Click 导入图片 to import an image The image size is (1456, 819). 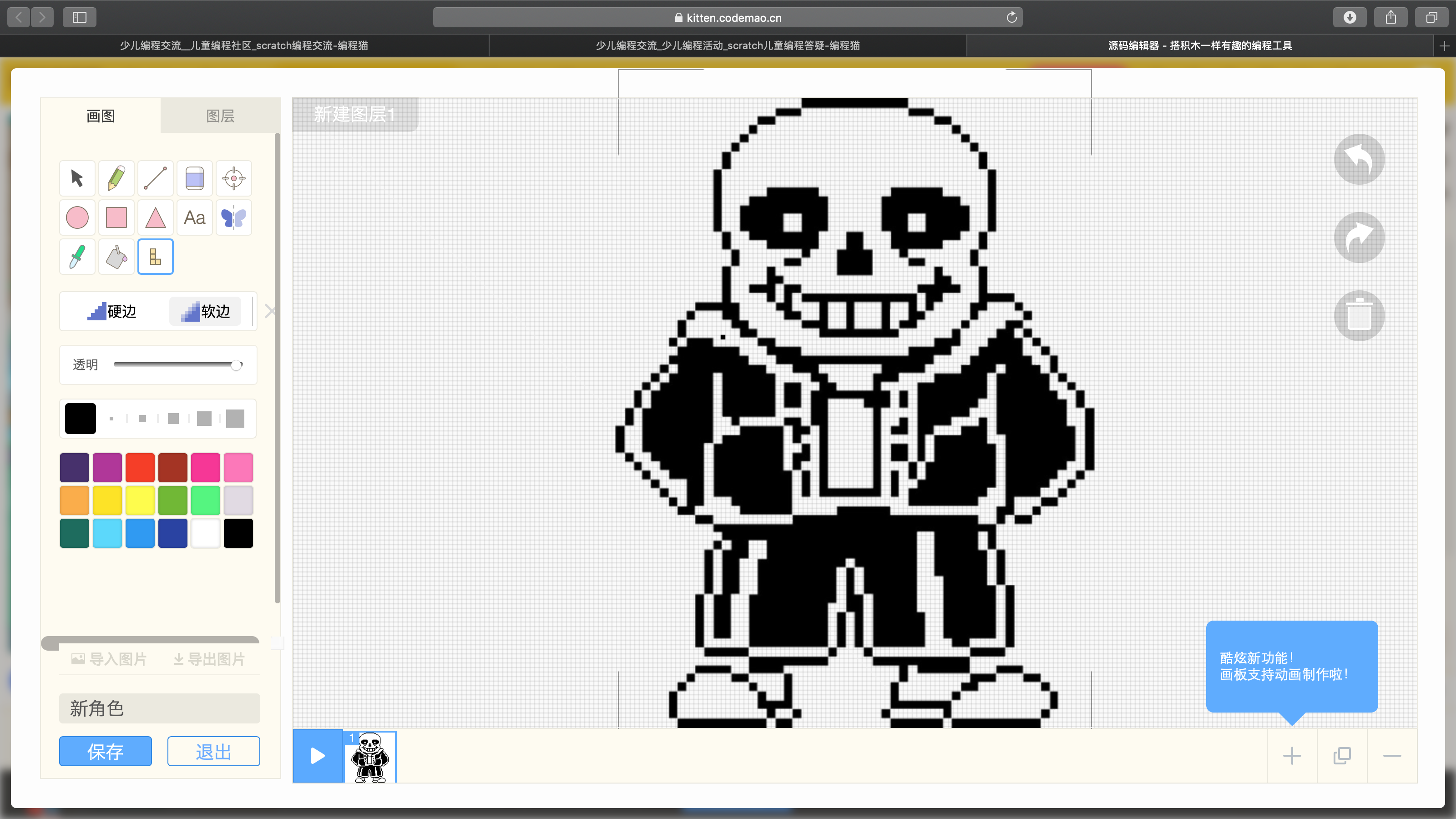pyautogui.click(x=109, y=659)
